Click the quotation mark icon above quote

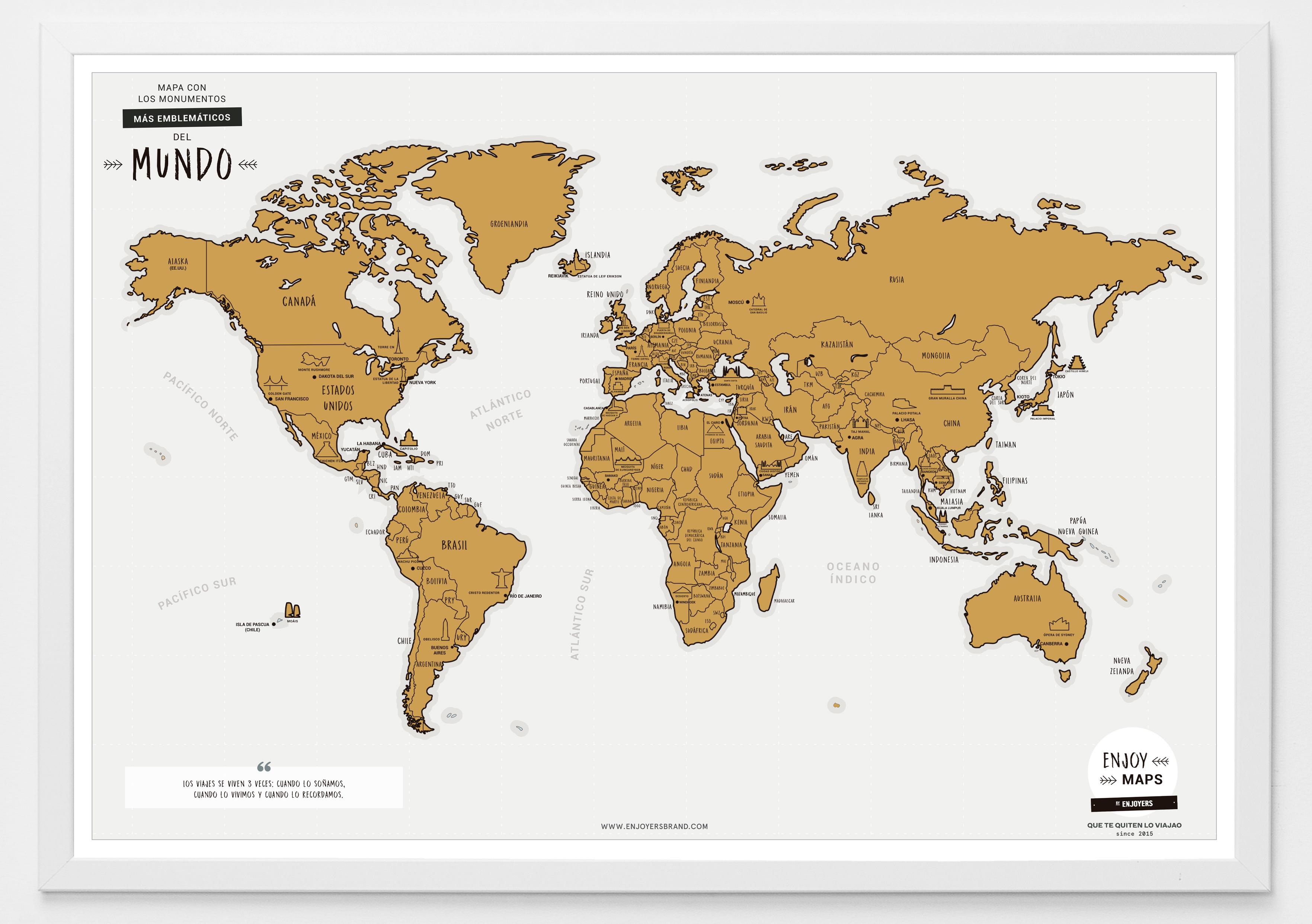[264, 766]
